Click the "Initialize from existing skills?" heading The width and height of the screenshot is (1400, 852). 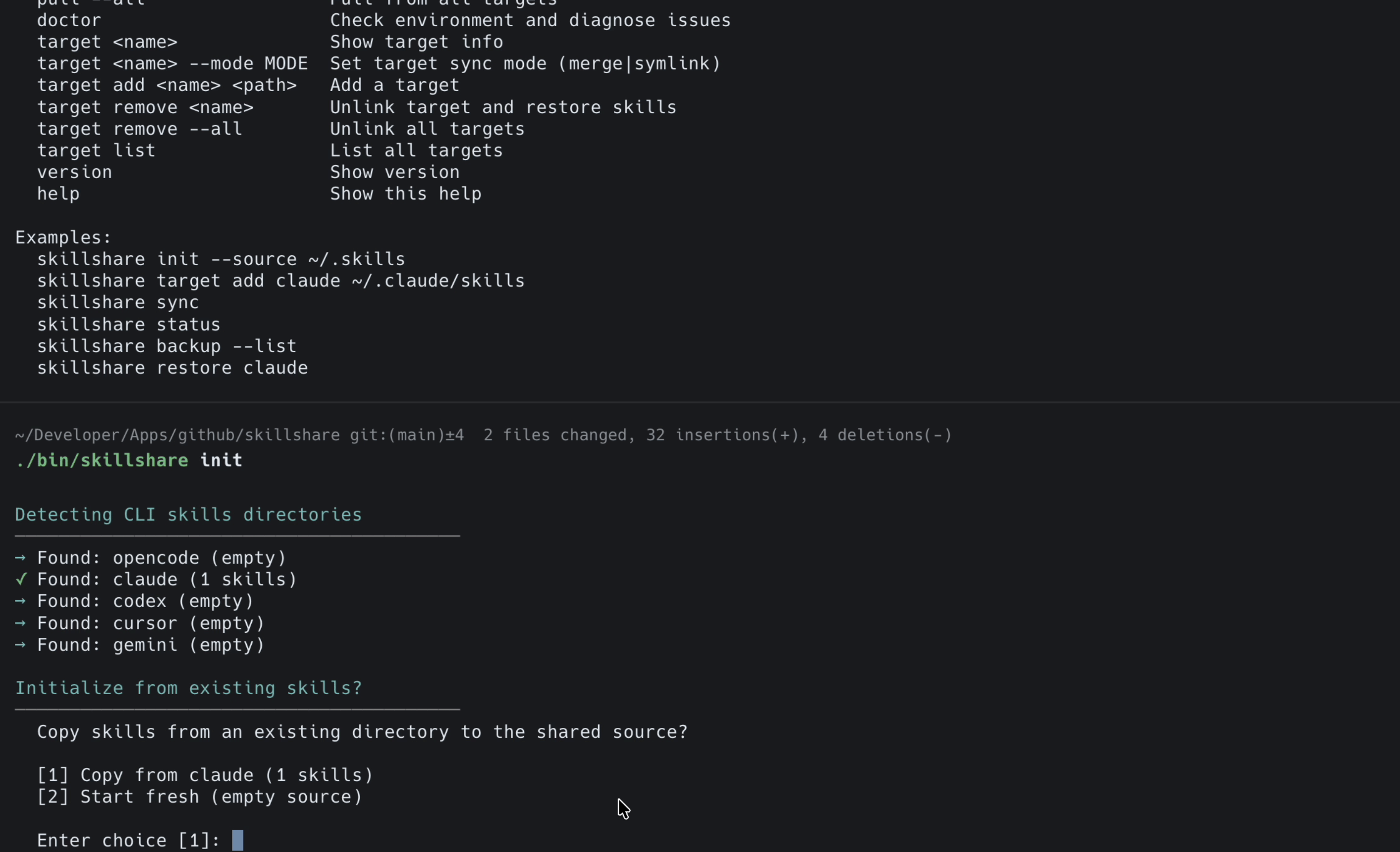pos(188,688)
